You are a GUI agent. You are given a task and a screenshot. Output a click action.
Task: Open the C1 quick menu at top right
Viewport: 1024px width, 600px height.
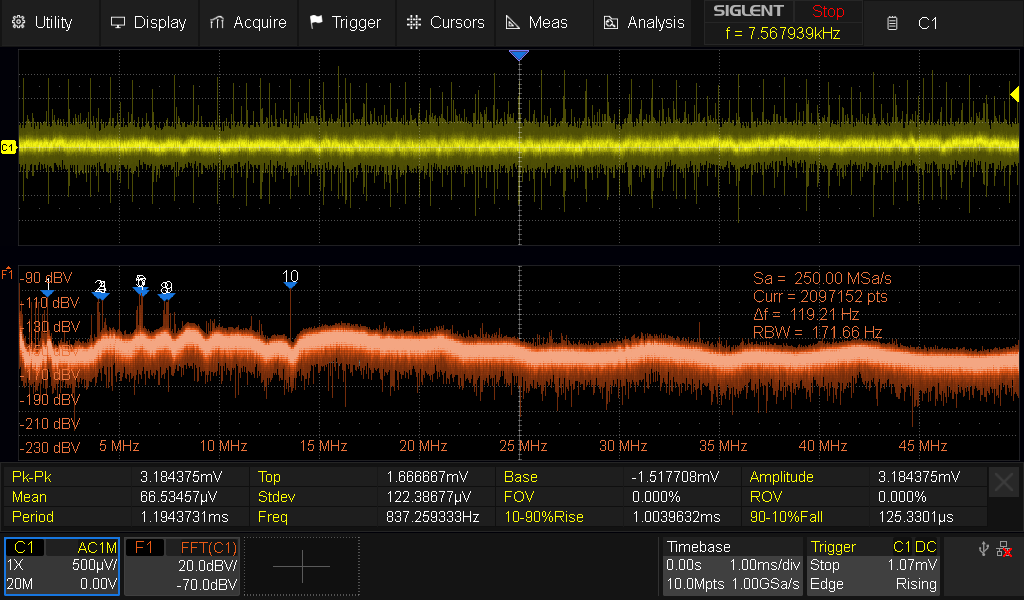[x=913, y=23]
